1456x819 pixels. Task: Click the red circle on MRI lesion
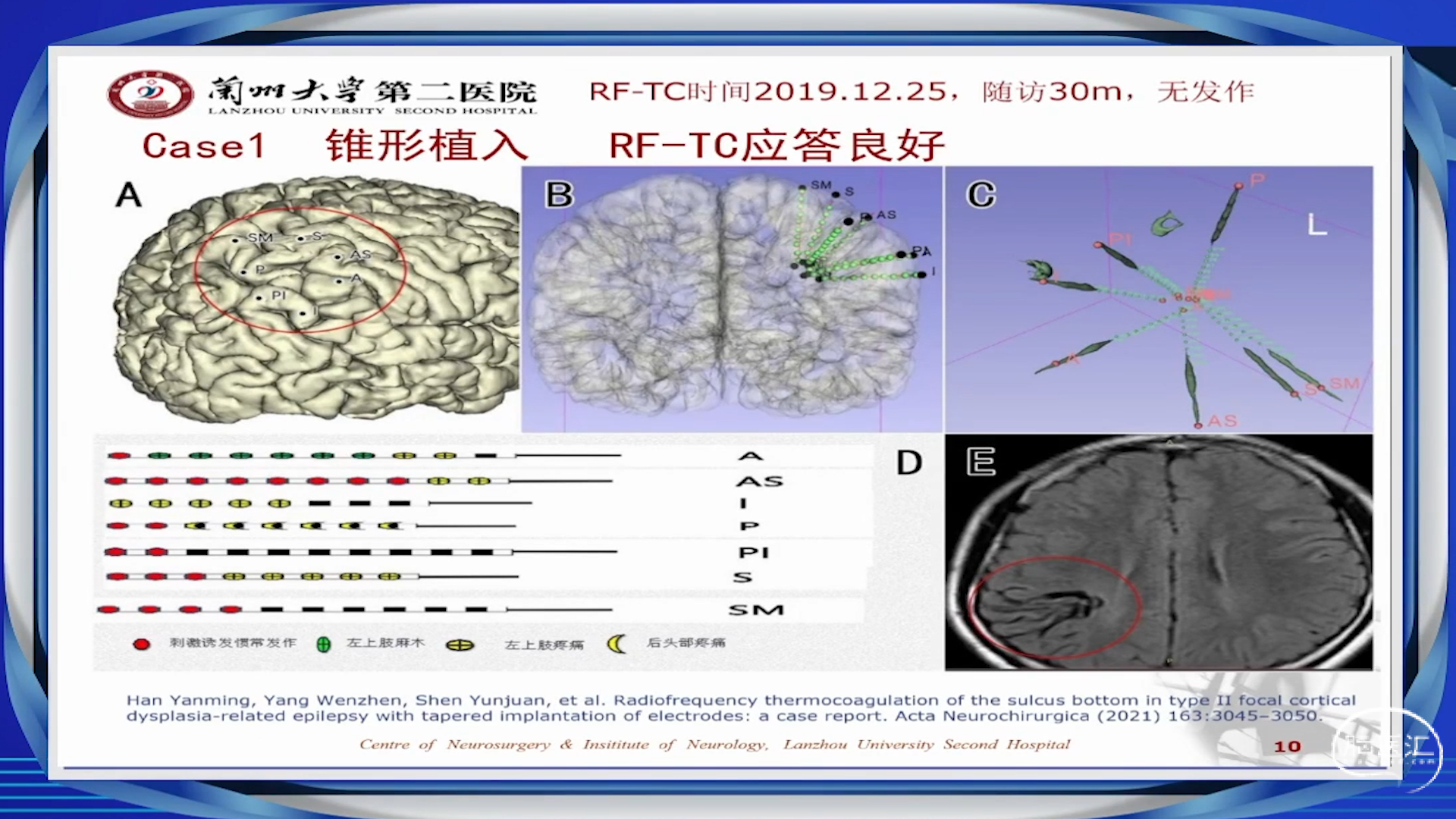pyautogui.click(x=1056, y=607)
